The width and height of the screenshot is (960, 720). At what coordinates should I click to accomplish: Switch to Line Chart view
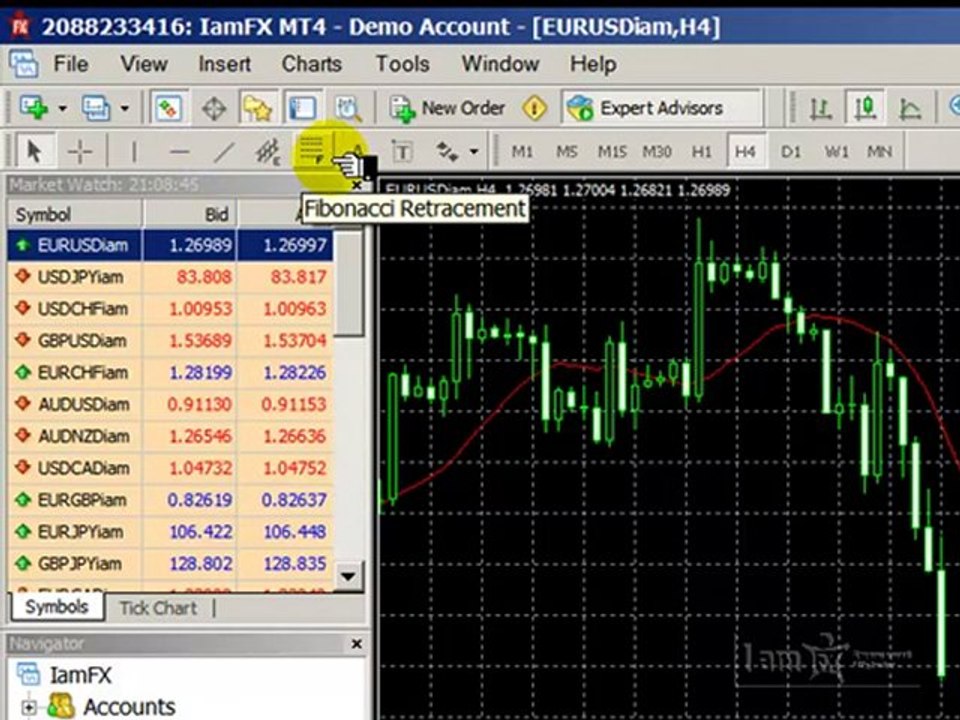pyautogui.click(x=910, y=108)
